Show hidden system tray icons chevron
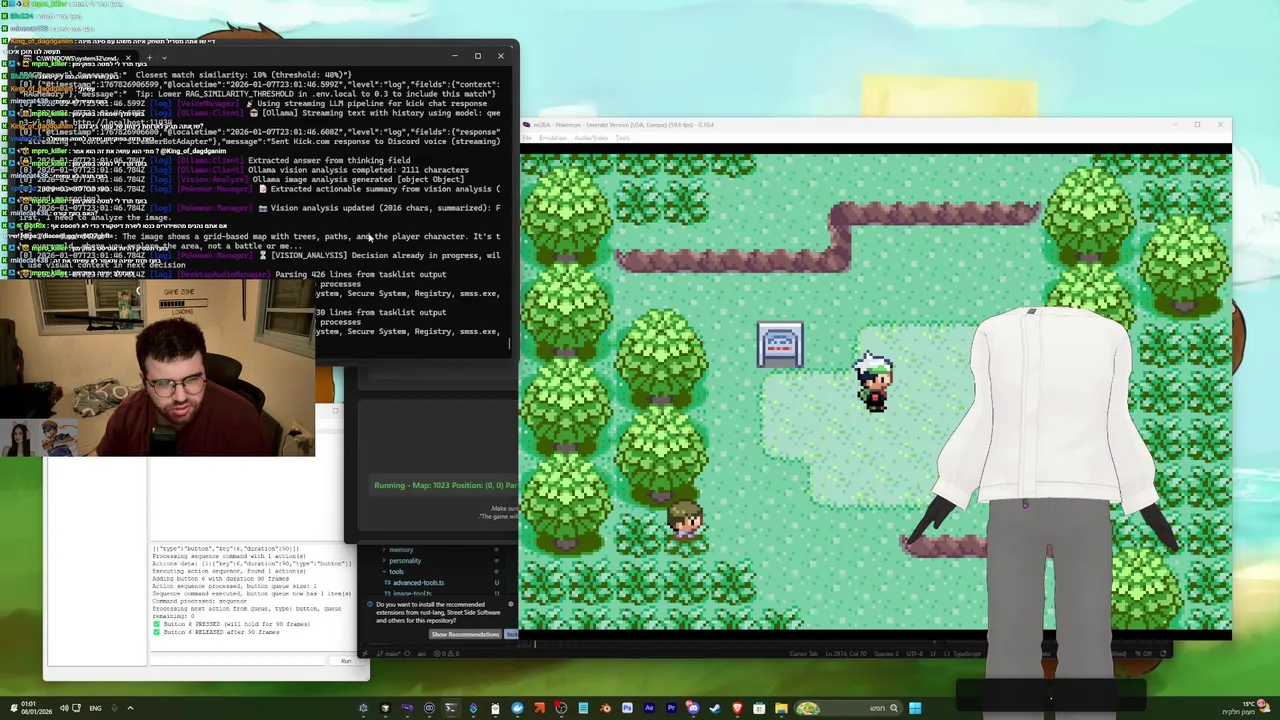 coord(130,708)
